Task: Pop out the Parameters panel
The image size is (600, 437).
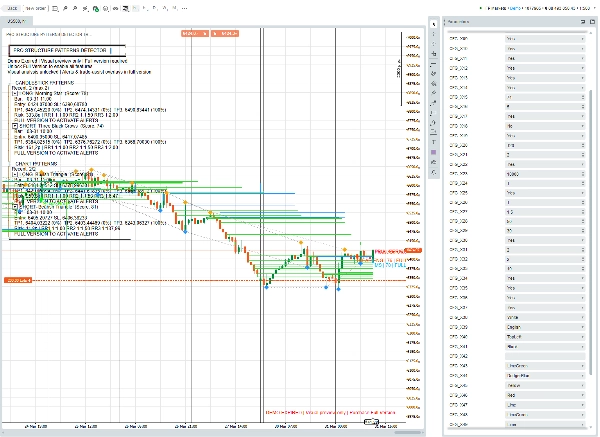Action: point(582,21)
